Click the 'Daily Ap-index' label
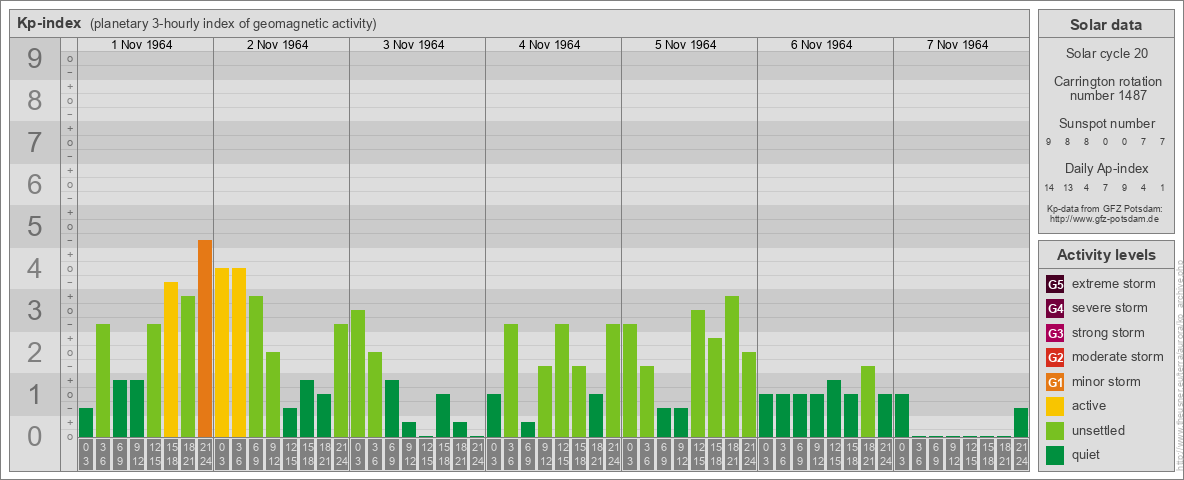Image resolution: width=1184 pixels, height=480 pixels. point(1106,168)
